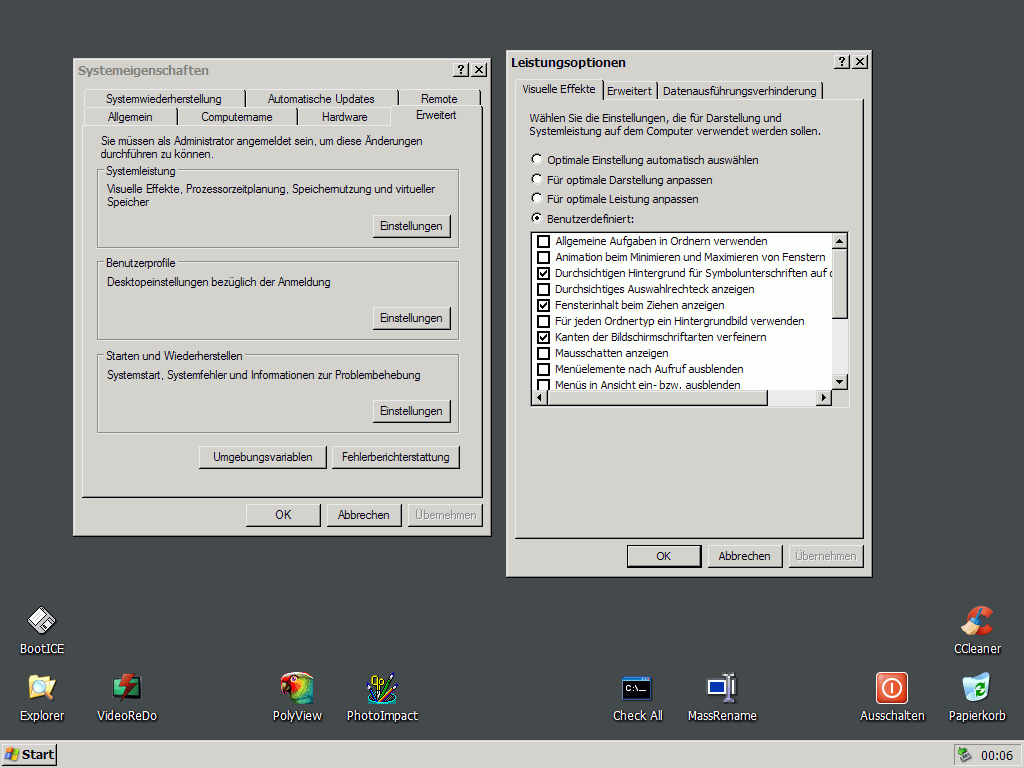This screenshot has width=1024, height=768.
Task: Open the Papierkorb
Action: point(975,688)
